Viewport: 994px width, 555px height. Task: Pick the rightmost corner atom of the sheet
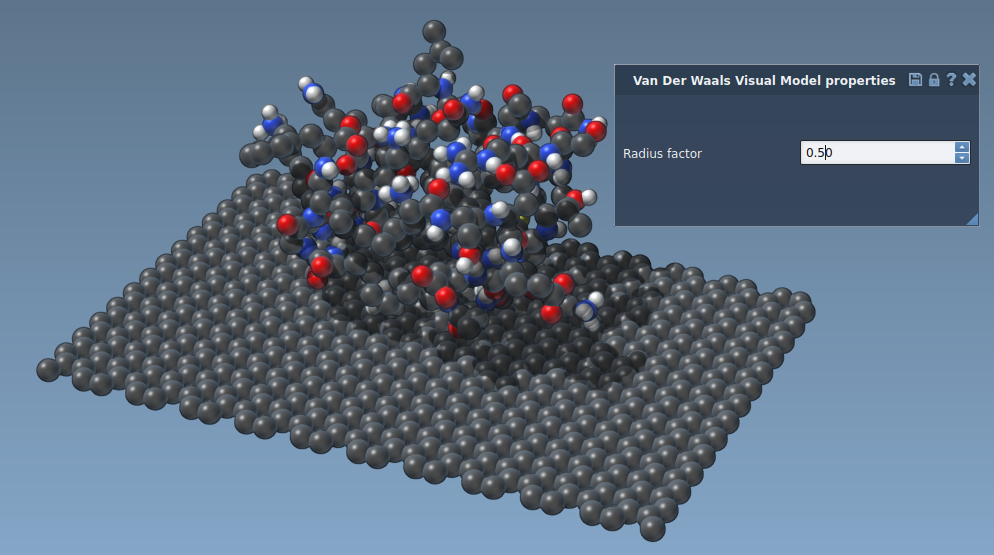803,311
